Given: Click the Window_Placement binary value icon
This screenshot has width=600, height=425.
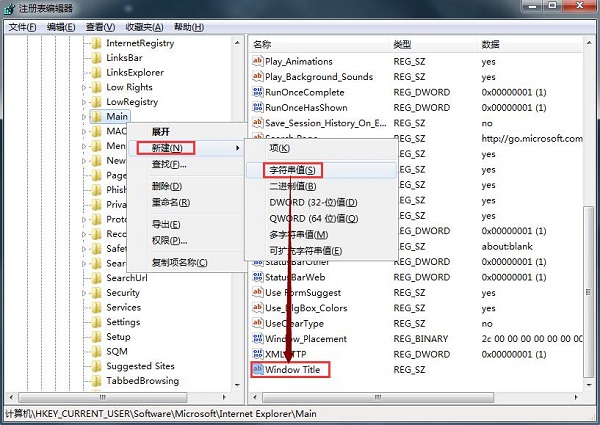Looking at the screenshot, I should point(257,339).
